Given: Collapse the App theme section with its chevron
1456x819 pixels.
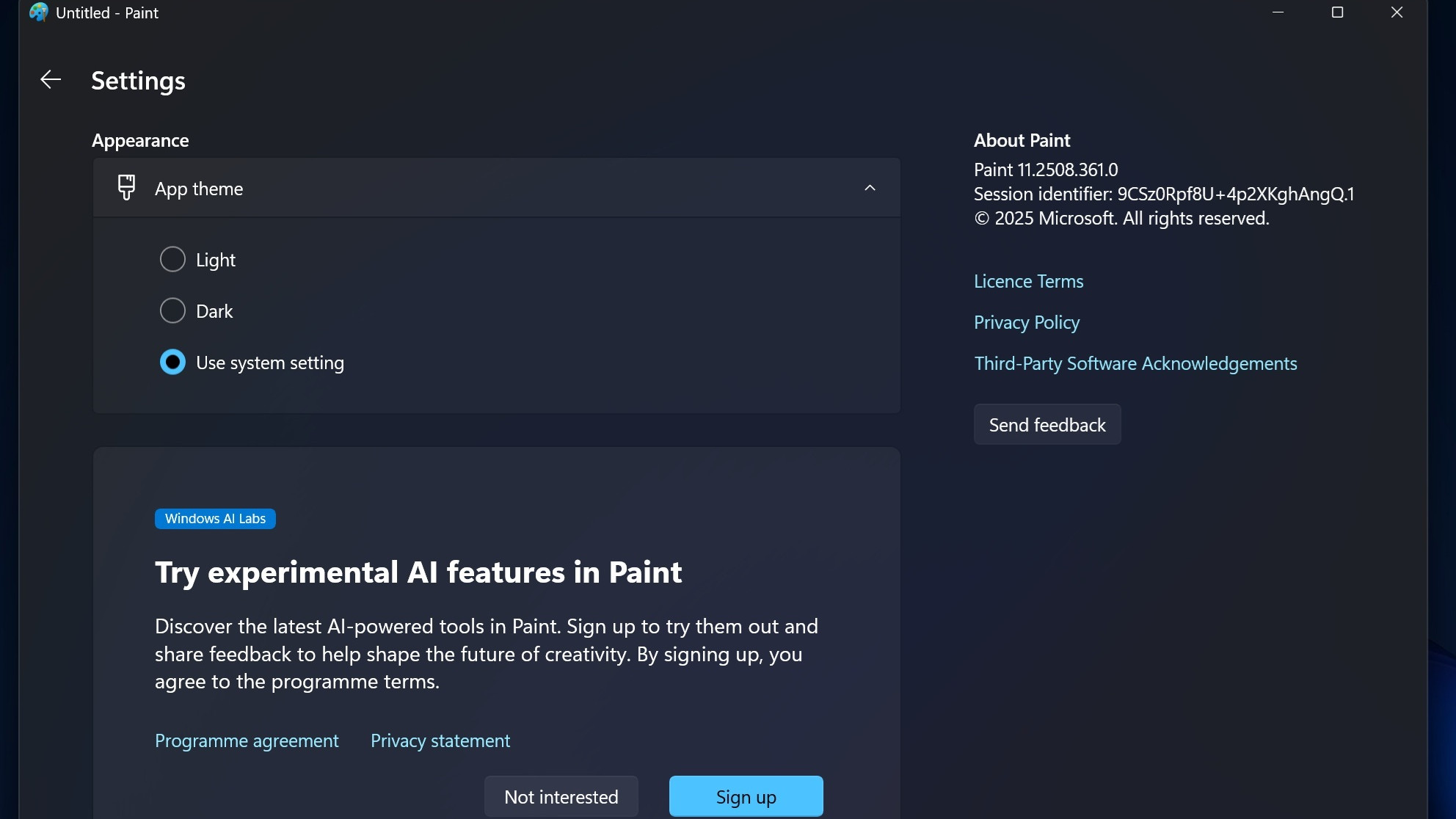Looking at the screenshot, I should 870,188.
